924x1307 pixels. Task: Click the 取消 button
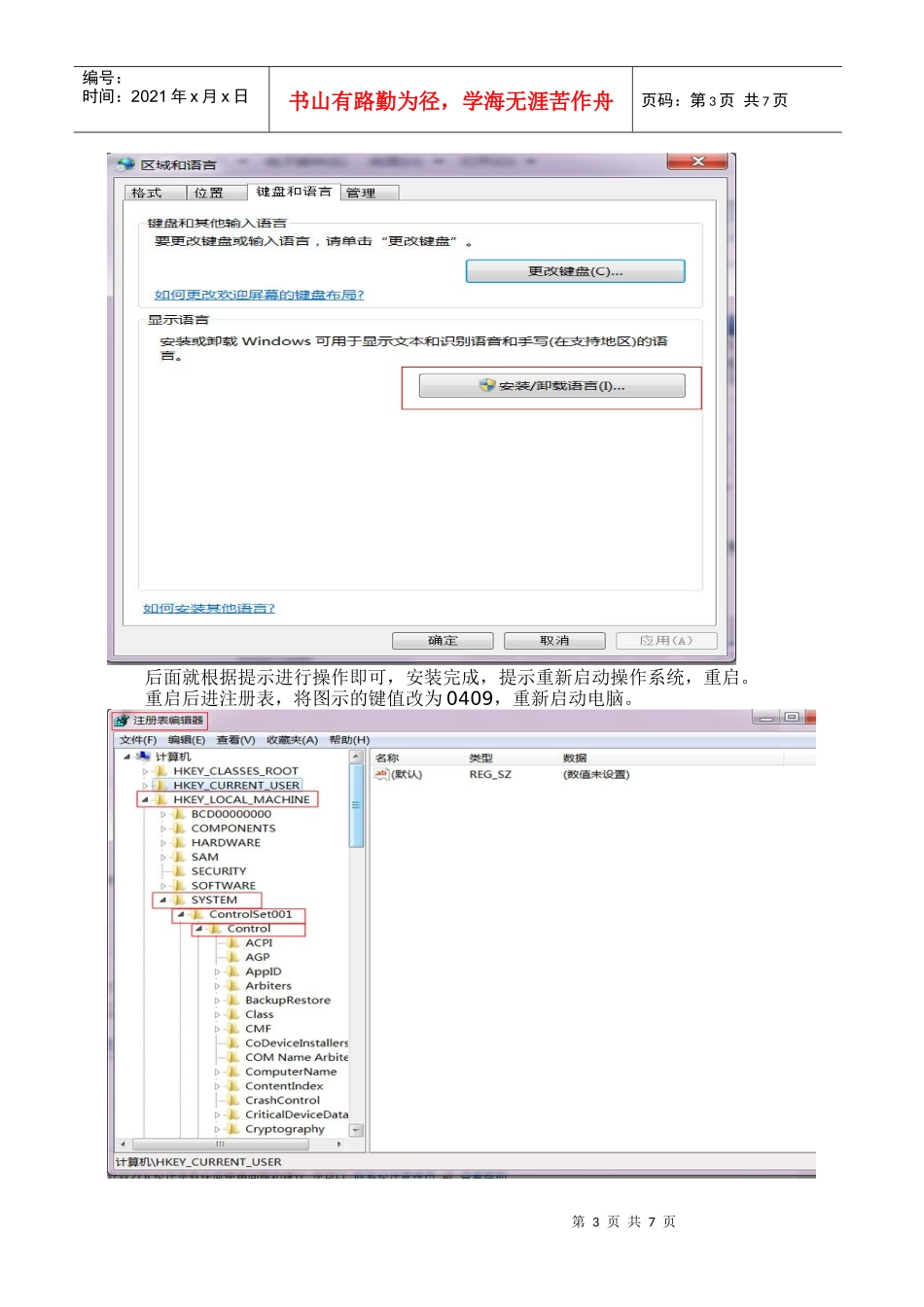point(554,641)
